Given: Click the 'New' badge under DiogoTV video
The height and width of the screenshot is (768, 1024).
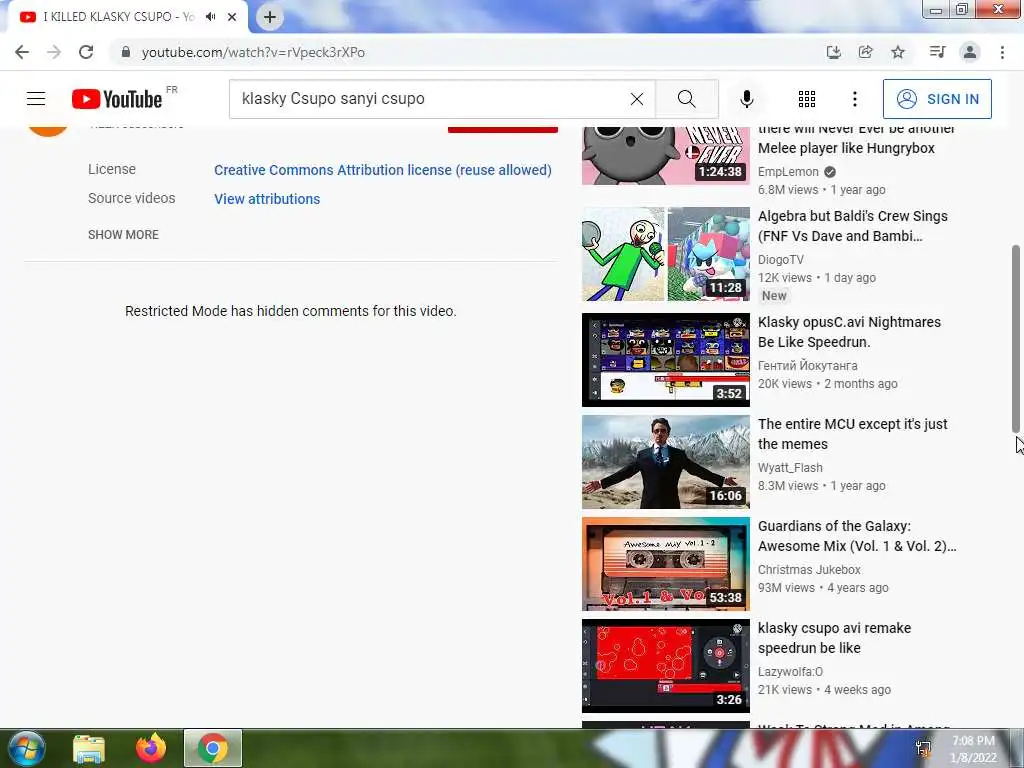Looking at the screenshot, I should tap(774, 296).
